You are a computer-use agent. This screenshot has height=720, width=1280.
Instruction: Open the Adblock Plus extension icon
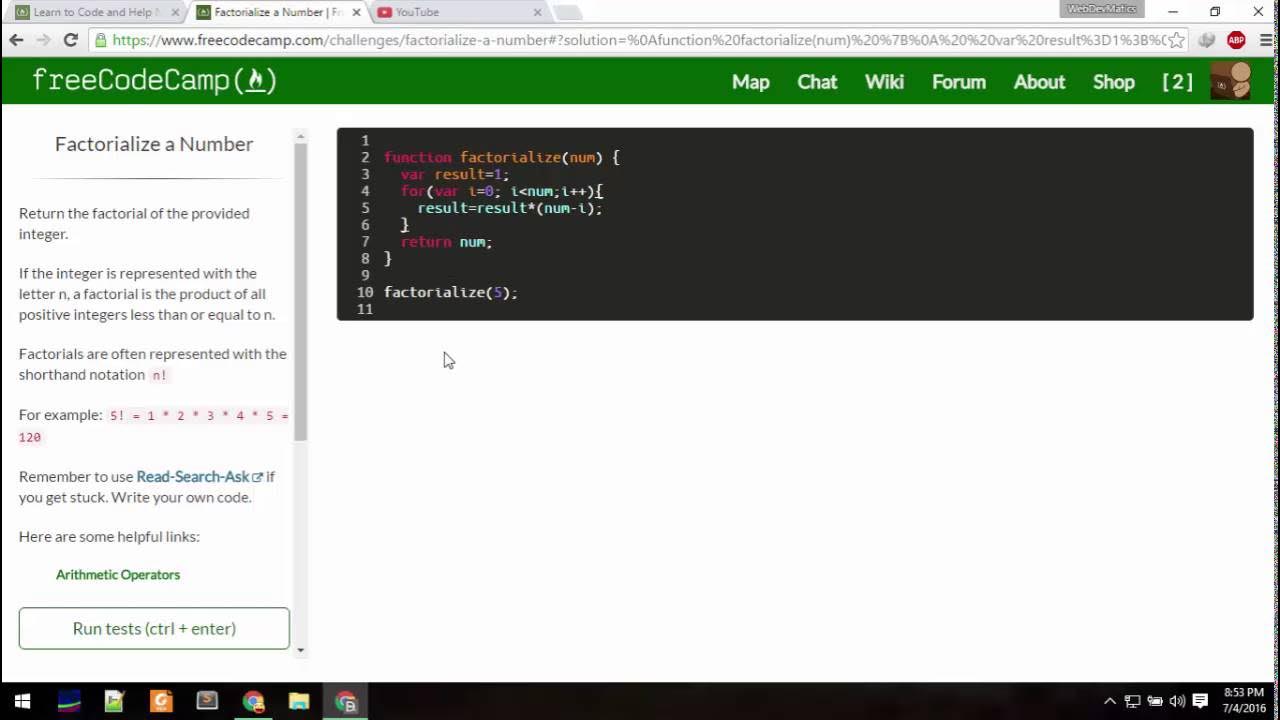1236,40
